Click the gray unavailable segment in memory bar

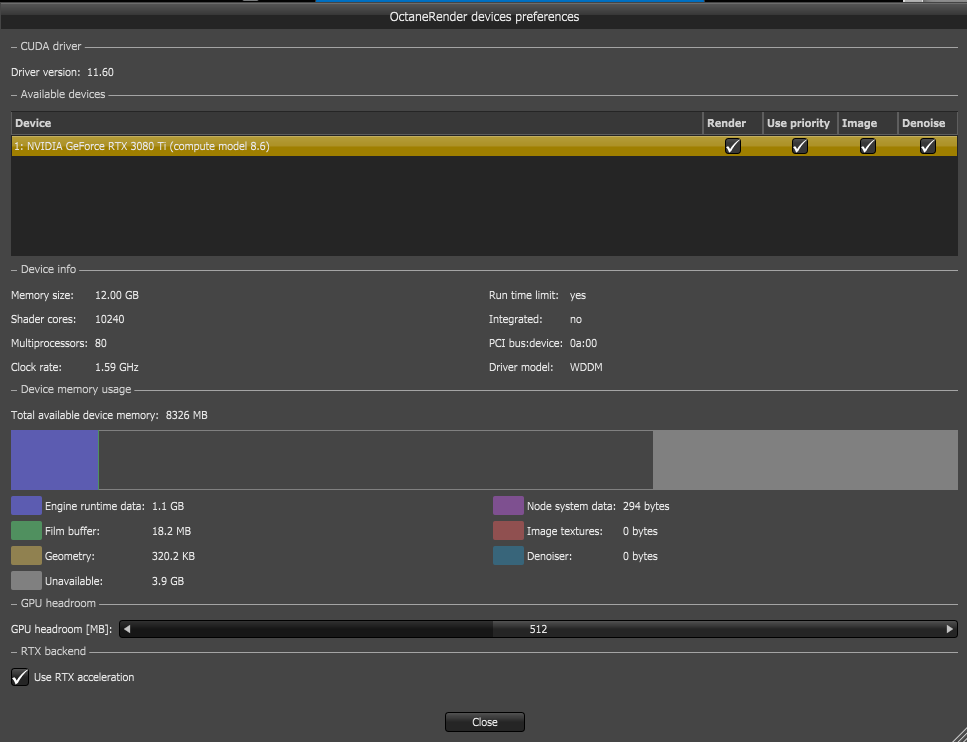click(805, 460)
